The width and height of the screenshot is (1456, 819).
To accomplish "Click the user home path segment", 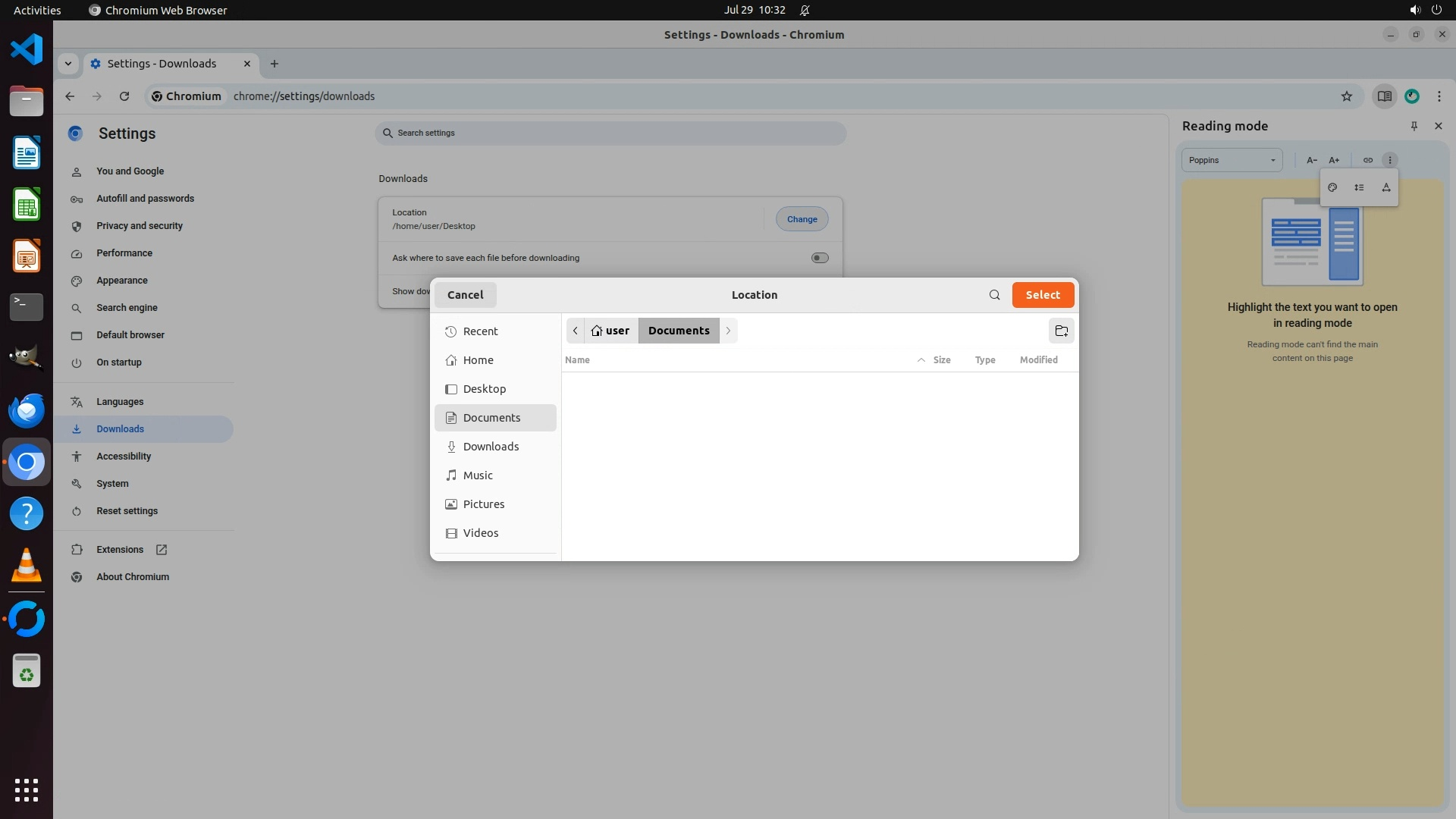I will pos(611,331).
